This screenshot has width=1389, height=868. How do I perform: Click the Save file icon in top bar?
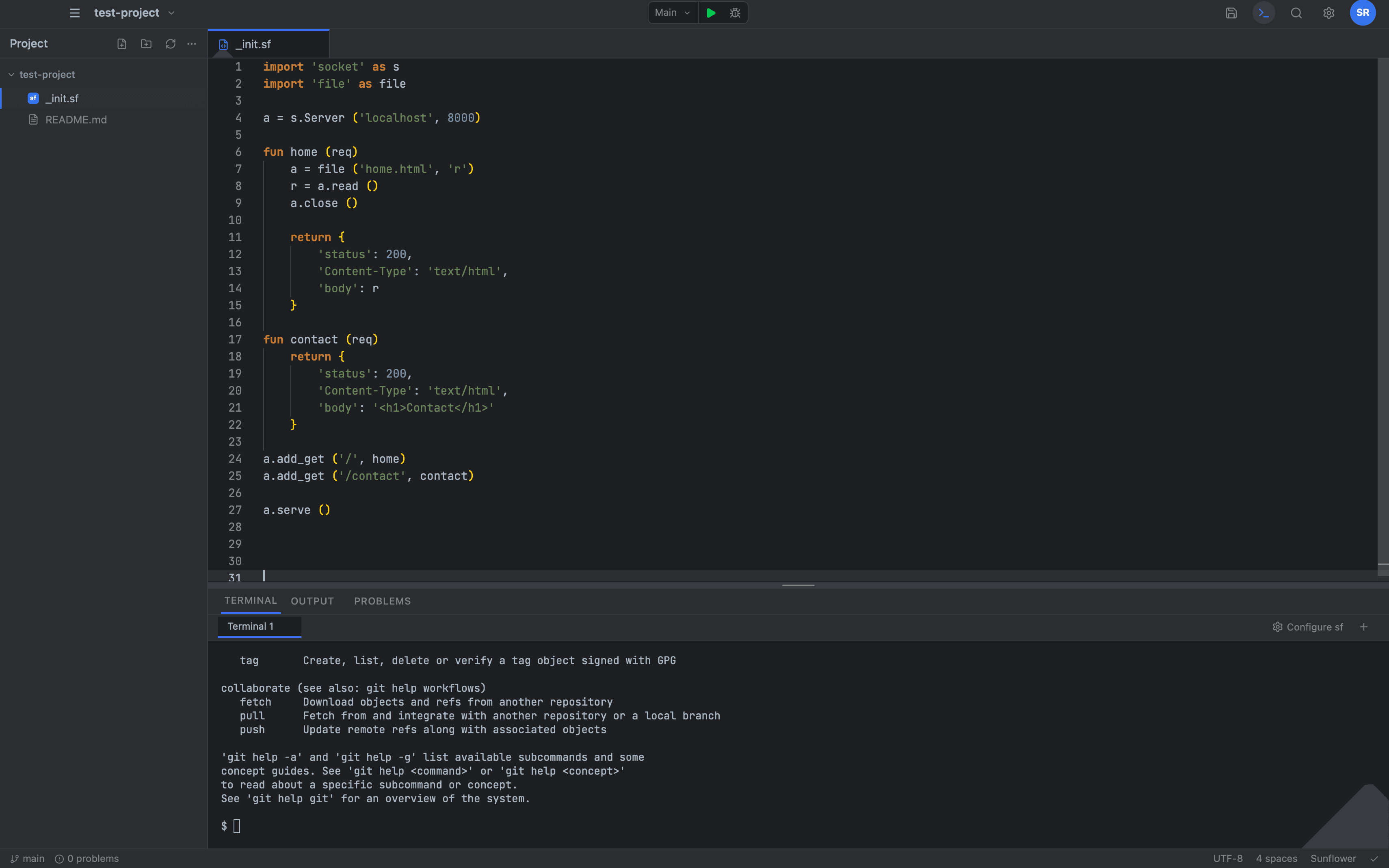tap(1231, 13)
